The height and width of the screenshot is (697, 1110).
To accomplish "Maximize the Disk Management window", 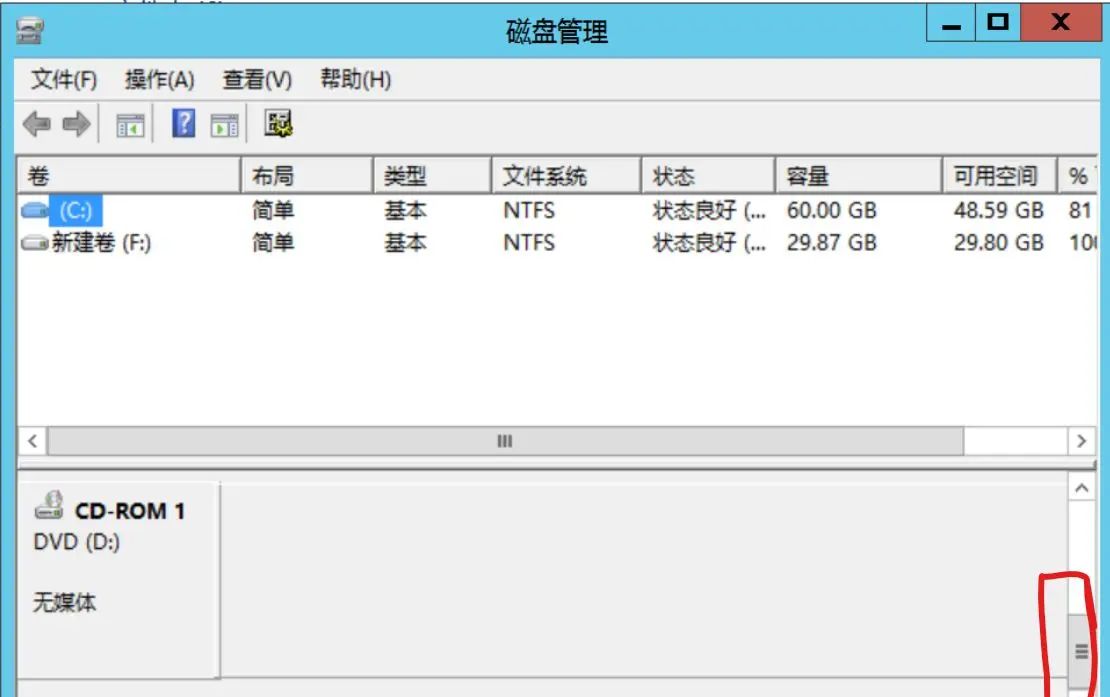I will click(997, 23).
